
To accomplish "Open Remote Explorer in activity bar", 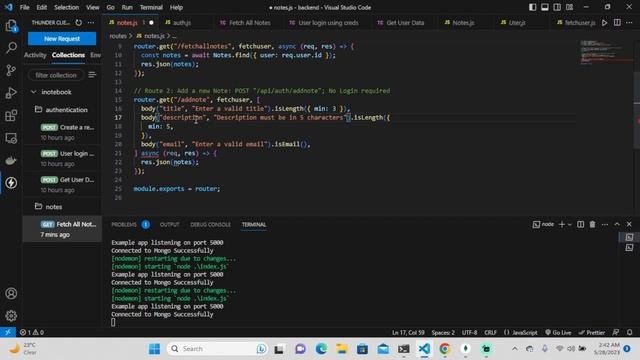I will pyautogui.click(x=11, y=138).
